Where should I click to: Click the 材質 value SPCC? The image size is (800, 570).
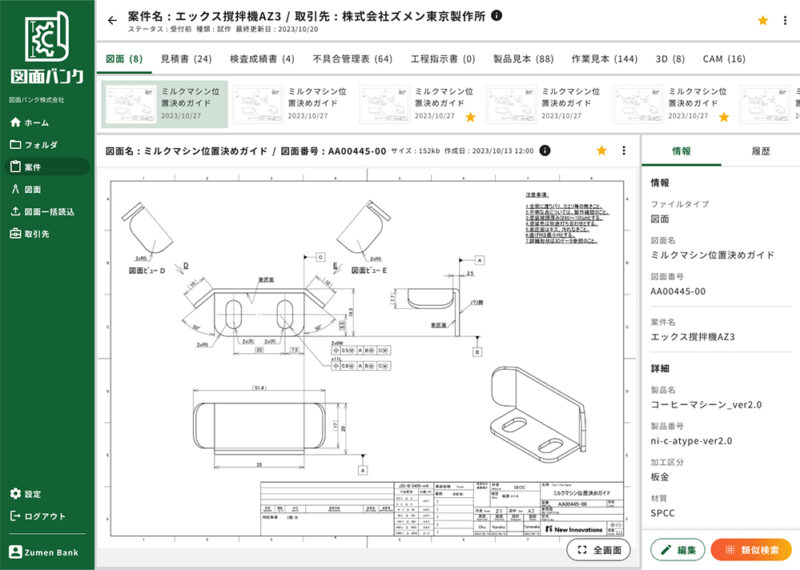coord(662,513)
